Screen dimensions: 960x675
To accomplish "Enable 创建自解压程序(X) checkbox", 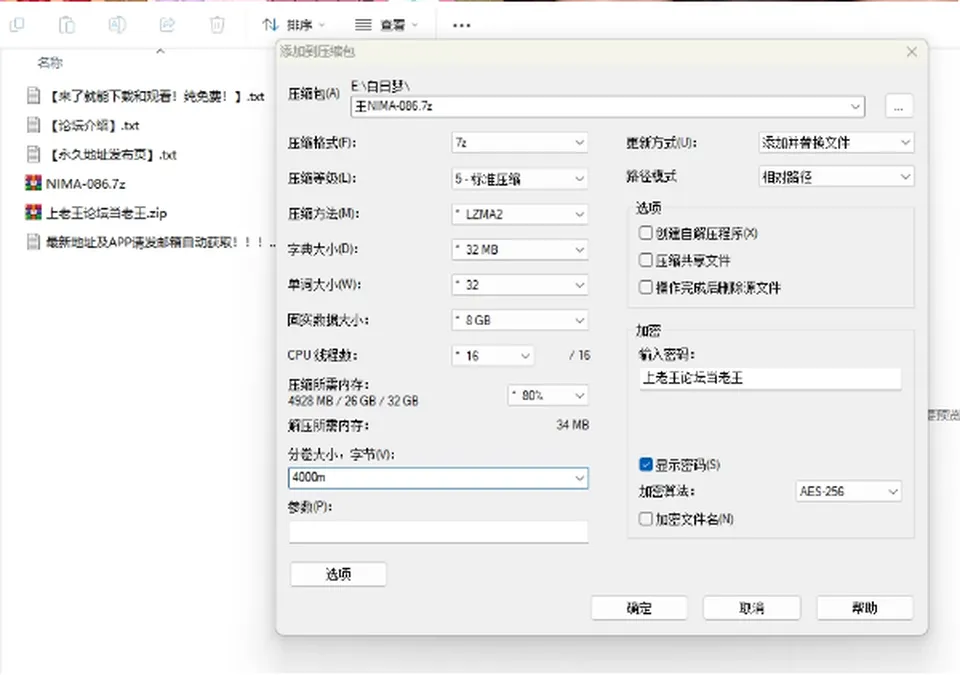I will [645, 233].
